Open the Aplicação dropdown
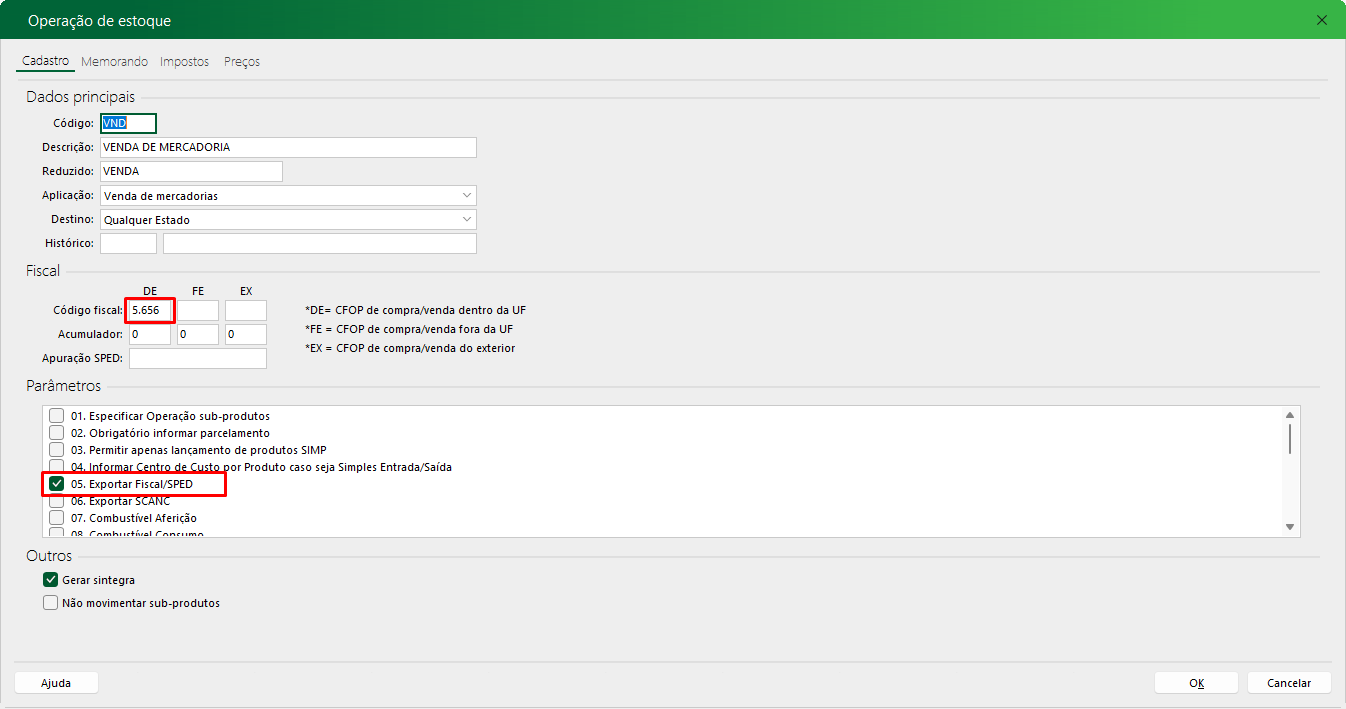The image size is (1346, 709). [x=288, y=196]
